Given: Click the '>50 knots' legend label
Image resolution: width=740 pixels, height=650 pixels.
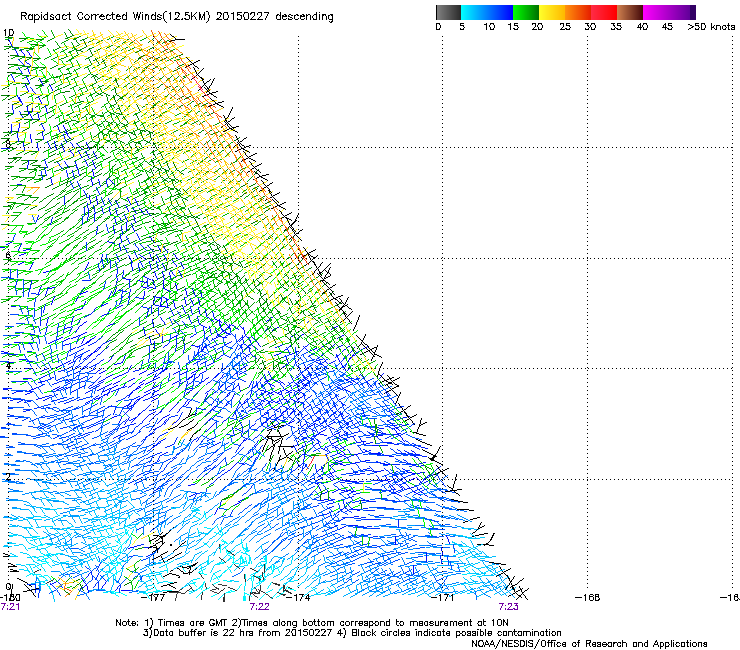Looking at the screenshot, I should coord(711,27).
